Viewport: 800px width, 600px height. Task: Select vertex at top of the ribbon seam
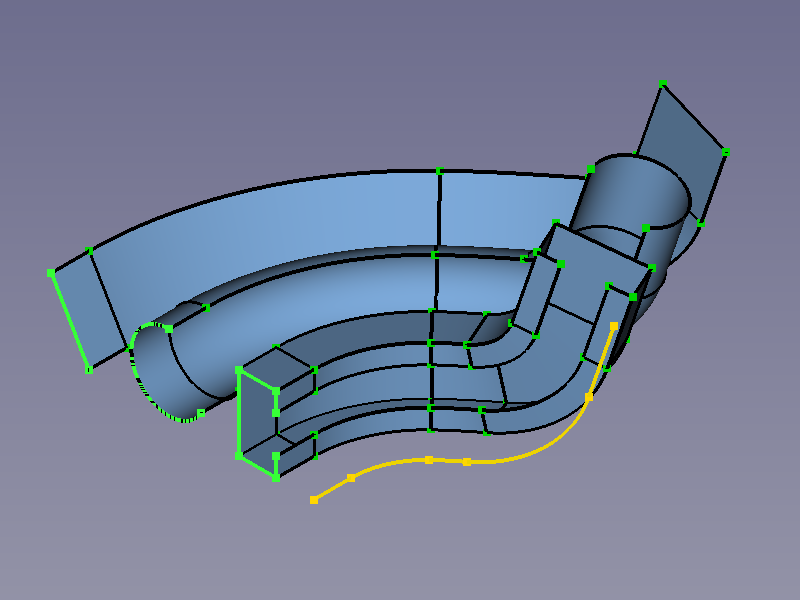[438, 171]
